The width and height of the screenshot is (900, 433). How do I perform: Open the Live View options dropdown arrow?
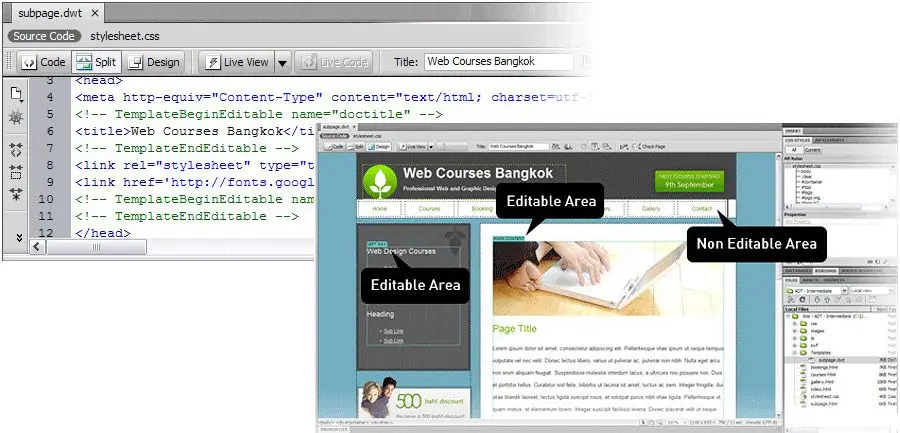(x=282, y=62)
